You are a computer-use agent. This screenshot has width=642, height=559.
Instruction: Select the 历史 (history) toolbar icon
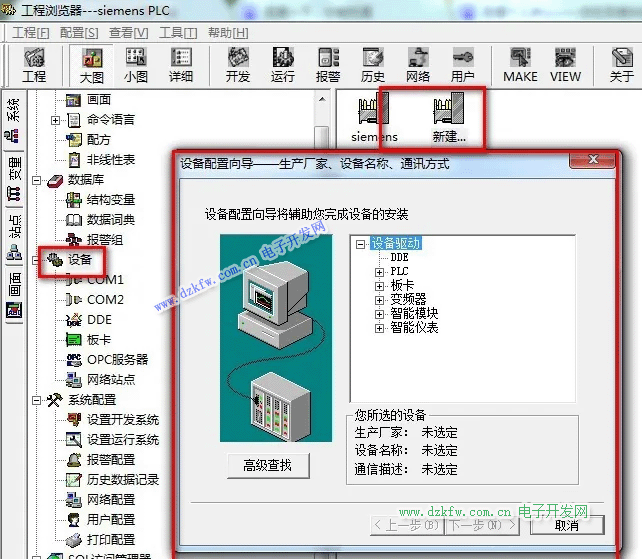(x=373, y=64)
